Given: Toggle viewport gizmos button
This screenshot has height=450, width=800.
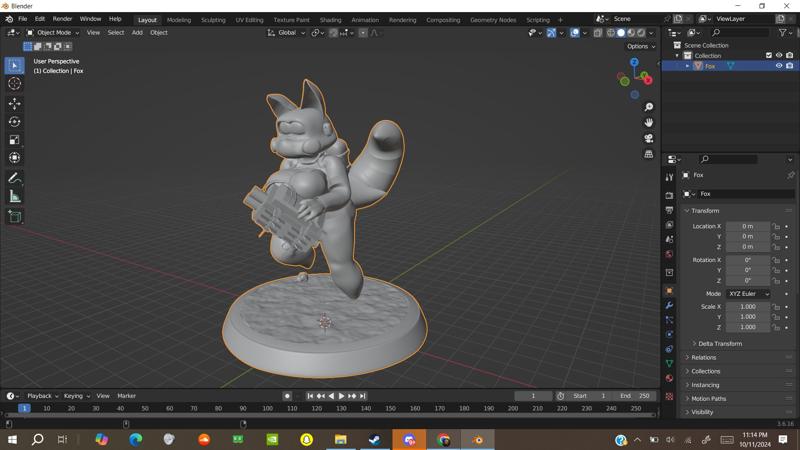Looking at the screenshot, I should coord(552,33).
